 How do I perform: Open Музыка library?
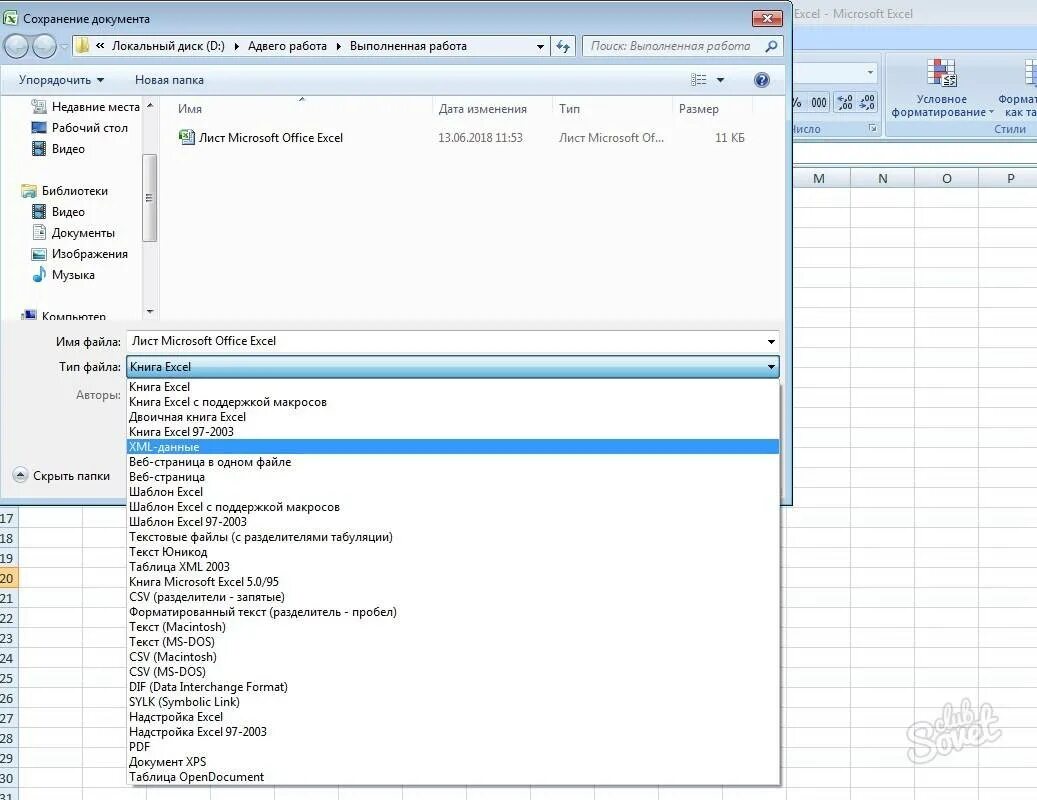pos(63,275)
